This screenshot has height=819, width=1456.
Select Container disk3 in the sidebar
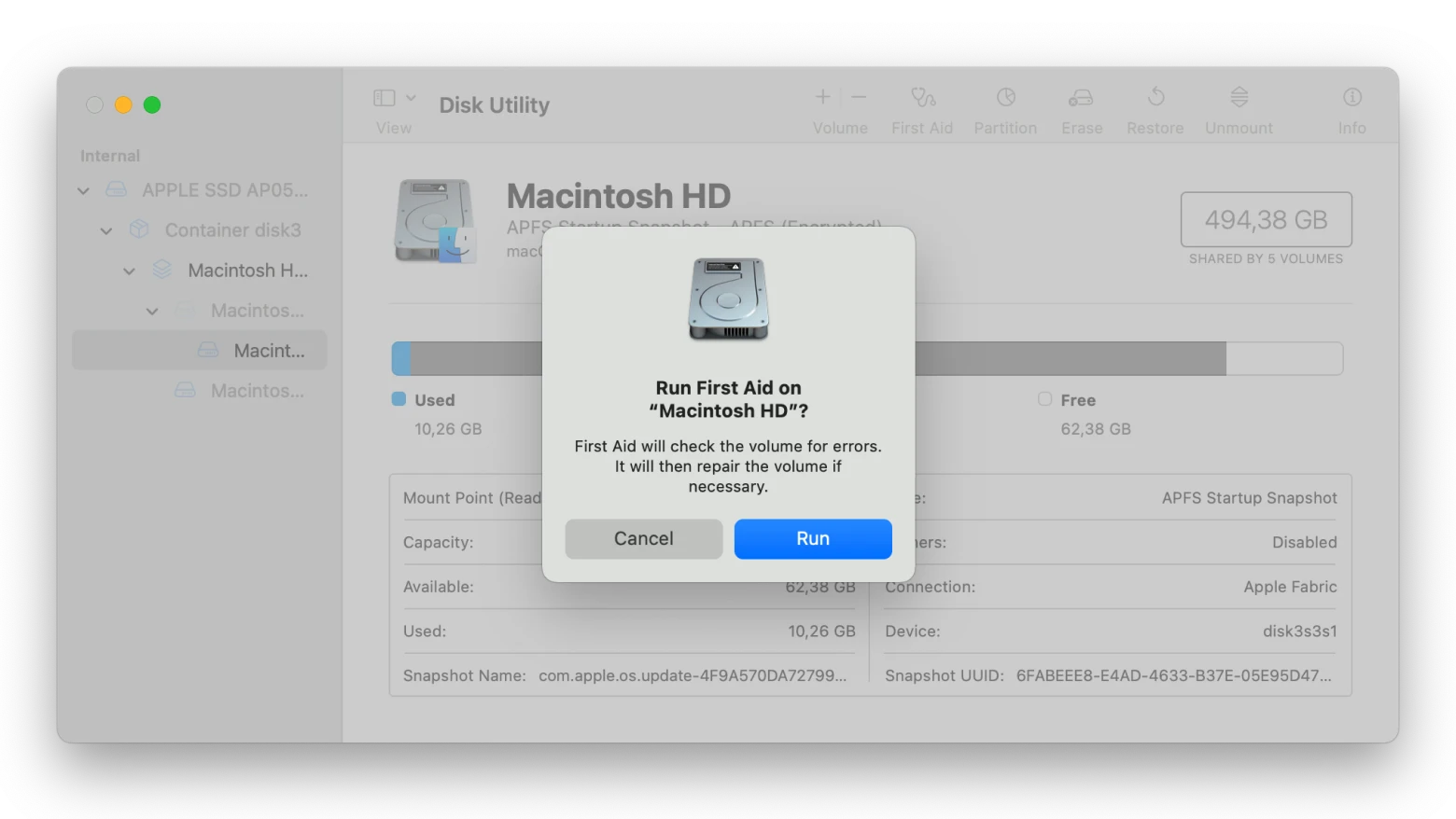coord(232,230)
